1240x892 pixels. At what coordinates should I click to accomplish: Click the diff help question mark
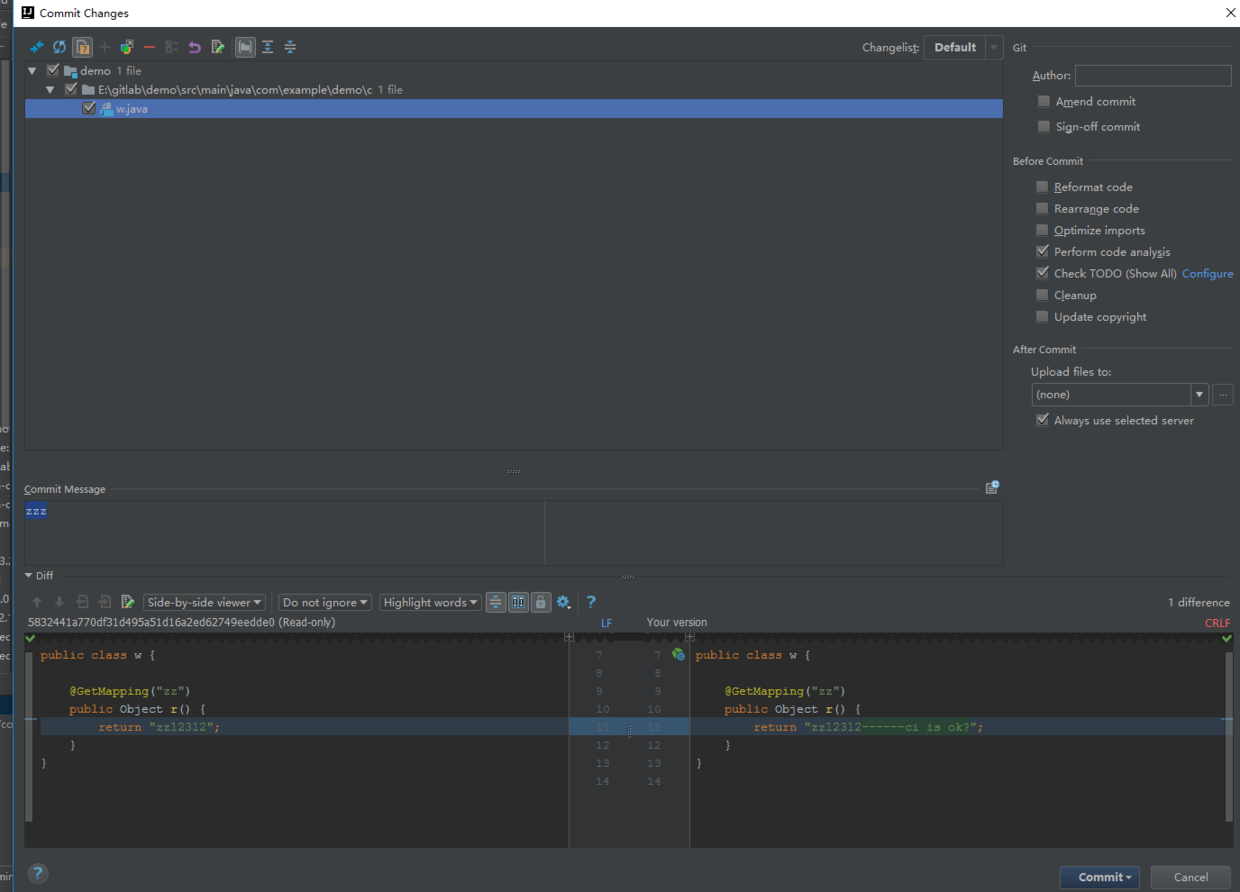pos(591,602)
